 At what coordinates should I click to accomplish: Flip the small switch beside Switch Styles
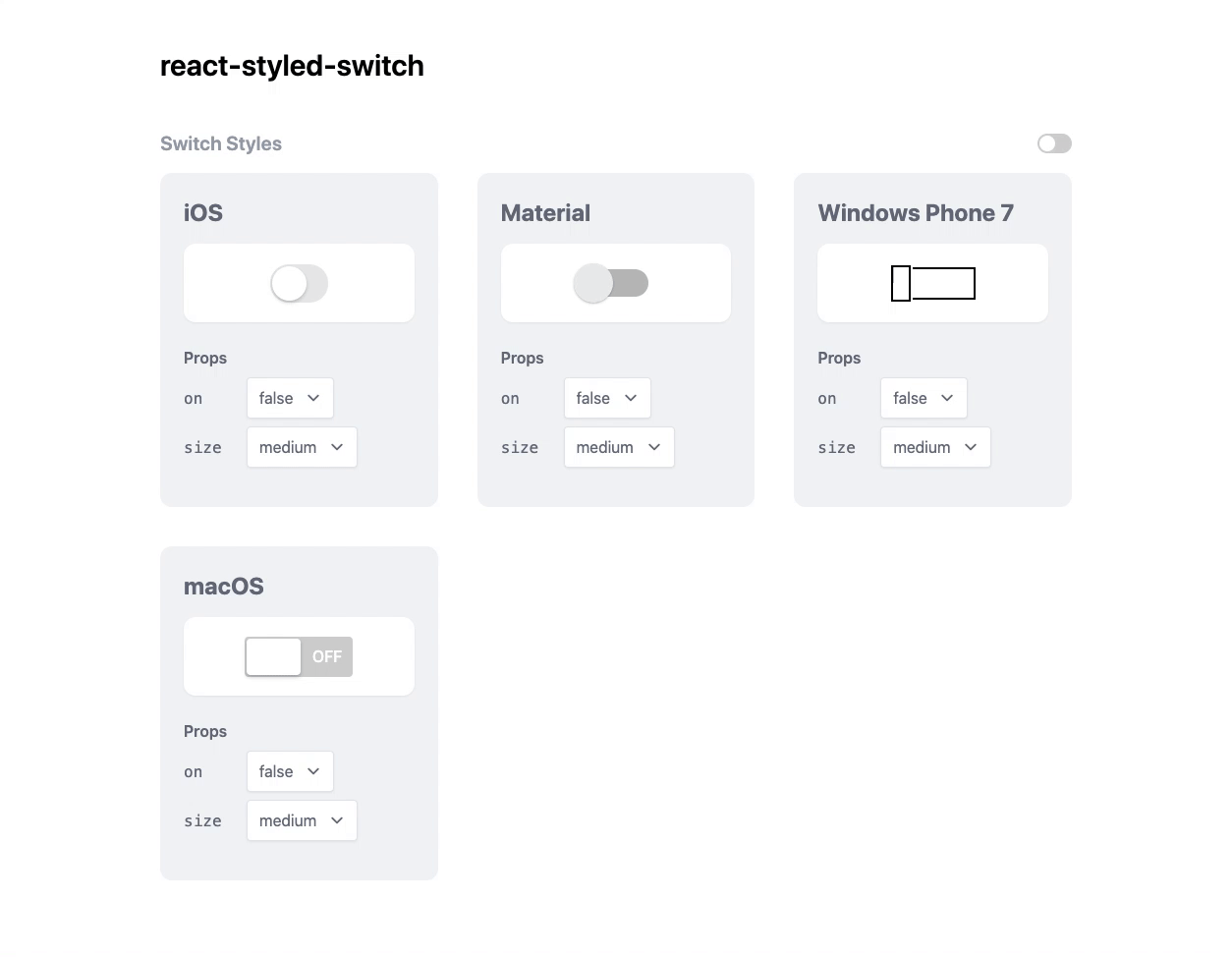pyautogui.click(x=1054, y=143)
